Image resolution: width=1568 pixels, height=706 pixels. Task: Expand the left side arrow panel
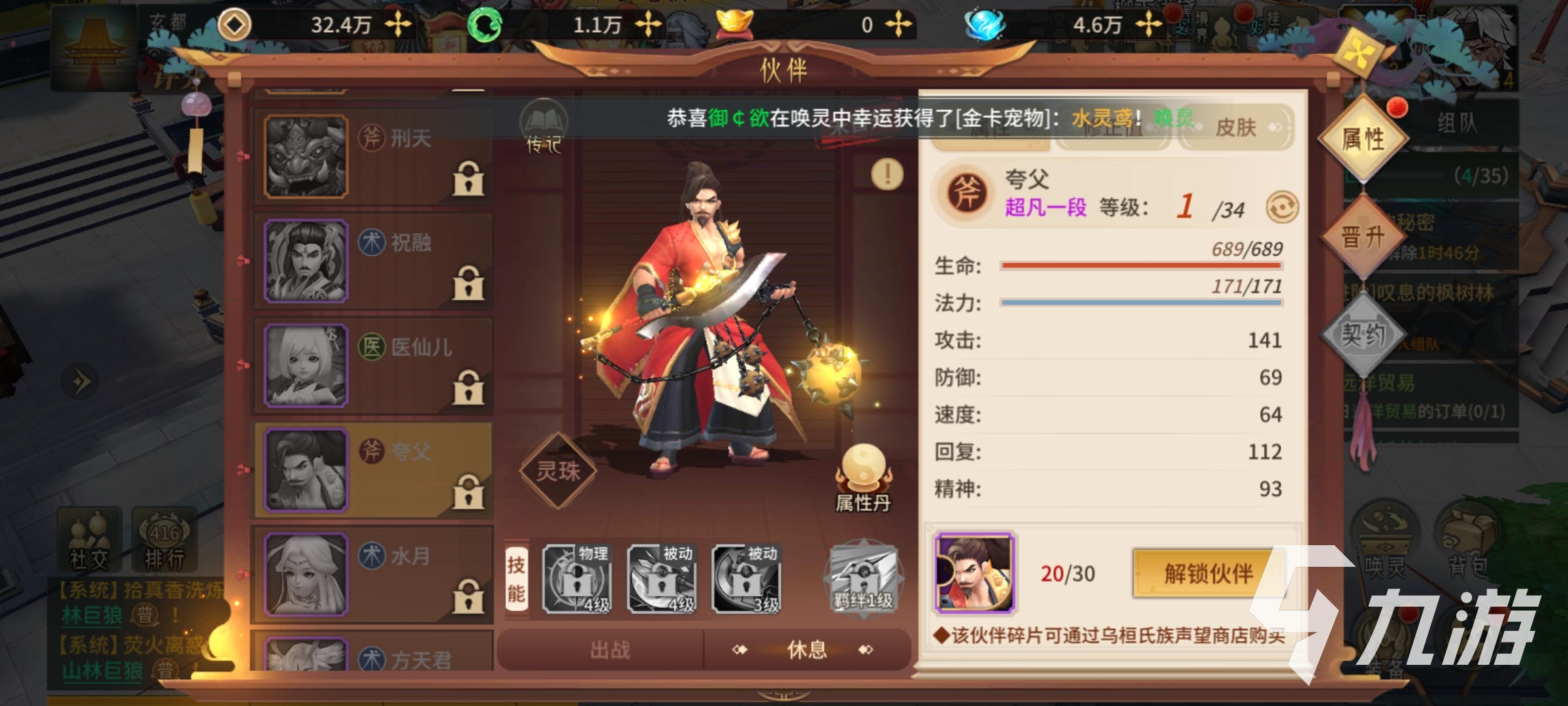point(81,381)
